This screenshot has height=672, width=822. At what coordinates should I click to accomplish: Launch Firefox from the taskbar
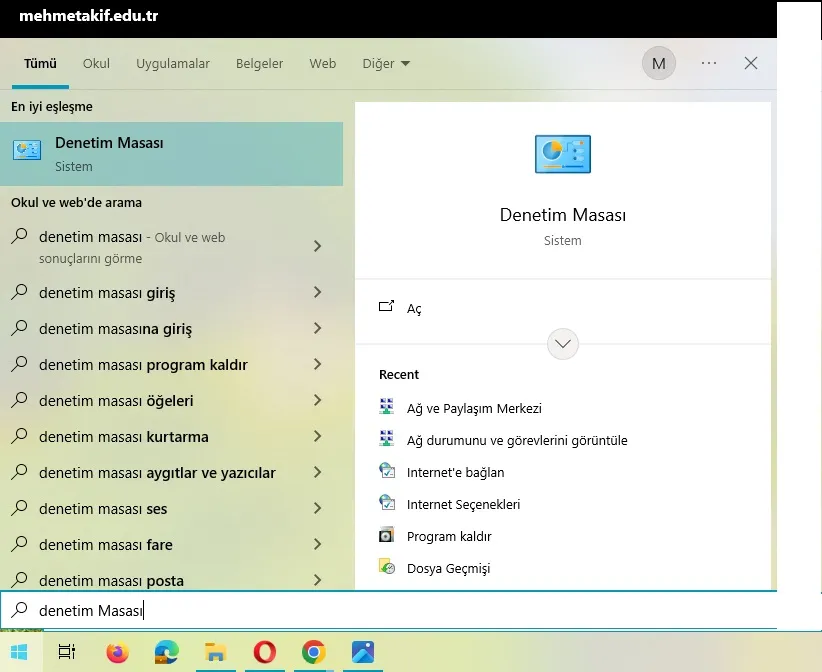click(x=117, y=652)
